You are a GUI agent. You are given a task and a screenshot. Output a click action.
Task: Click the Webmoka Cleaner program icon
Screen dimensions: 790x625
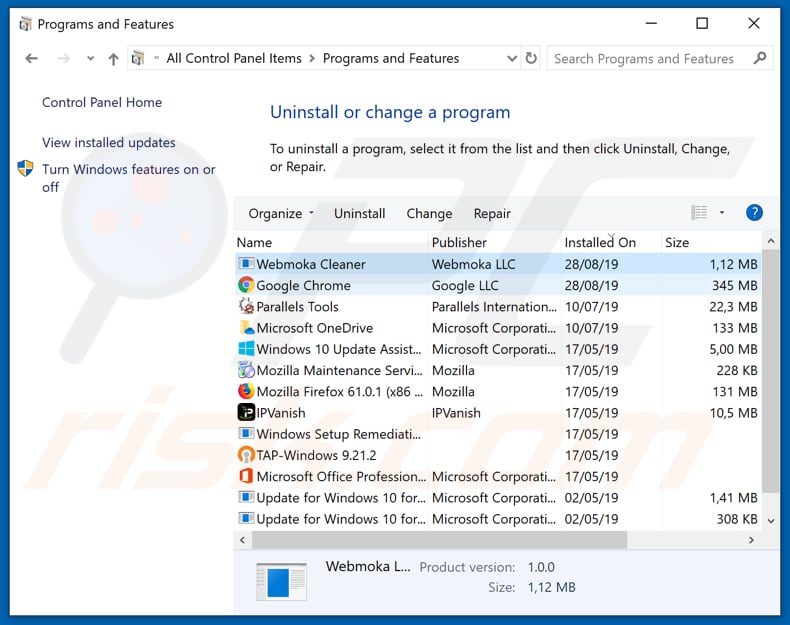(246, 263)
